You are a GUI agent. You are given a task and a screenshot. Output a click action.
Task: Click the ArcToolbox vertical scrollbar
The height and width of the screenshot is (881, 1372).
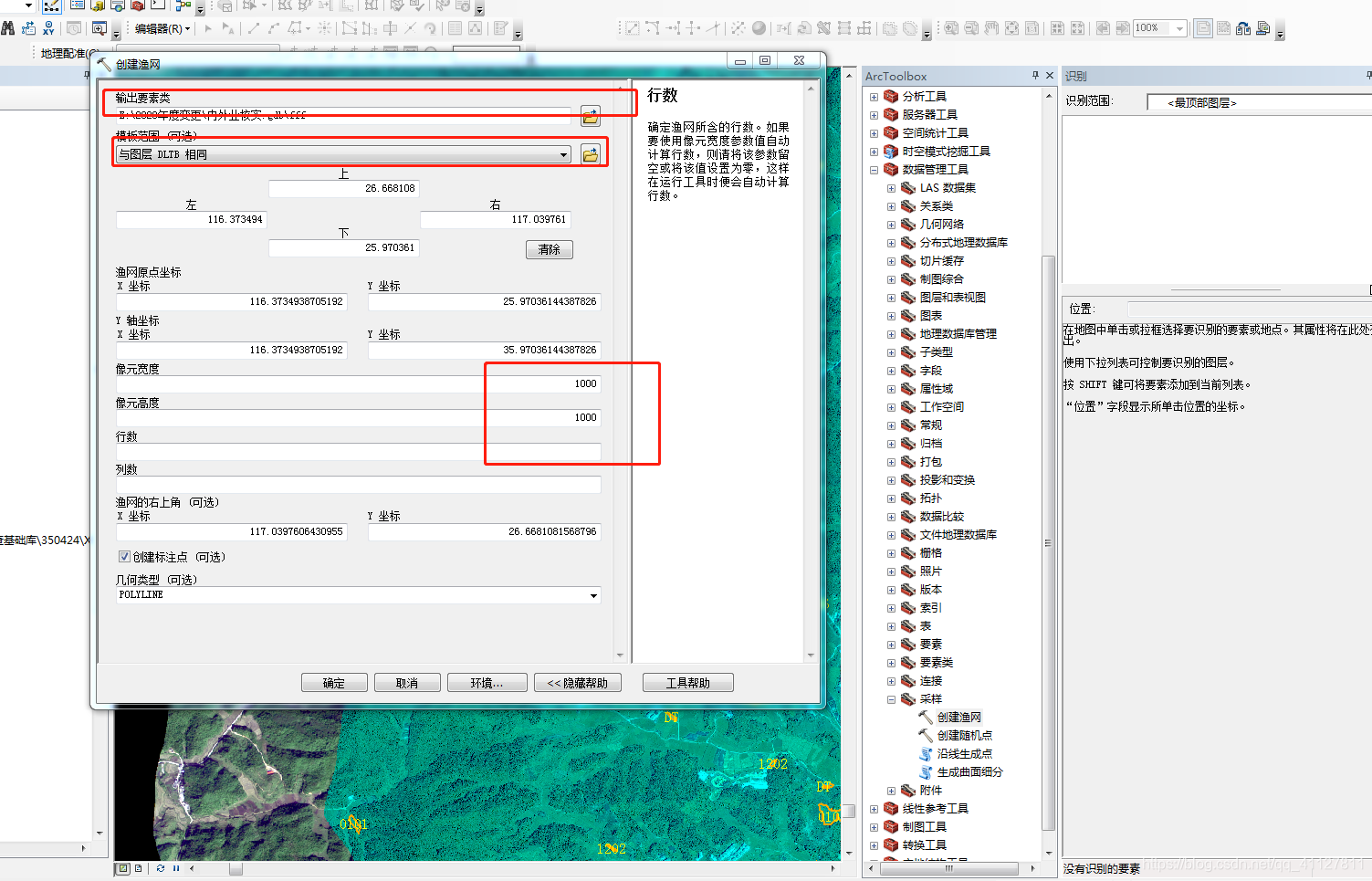[x=1048, y=543]
